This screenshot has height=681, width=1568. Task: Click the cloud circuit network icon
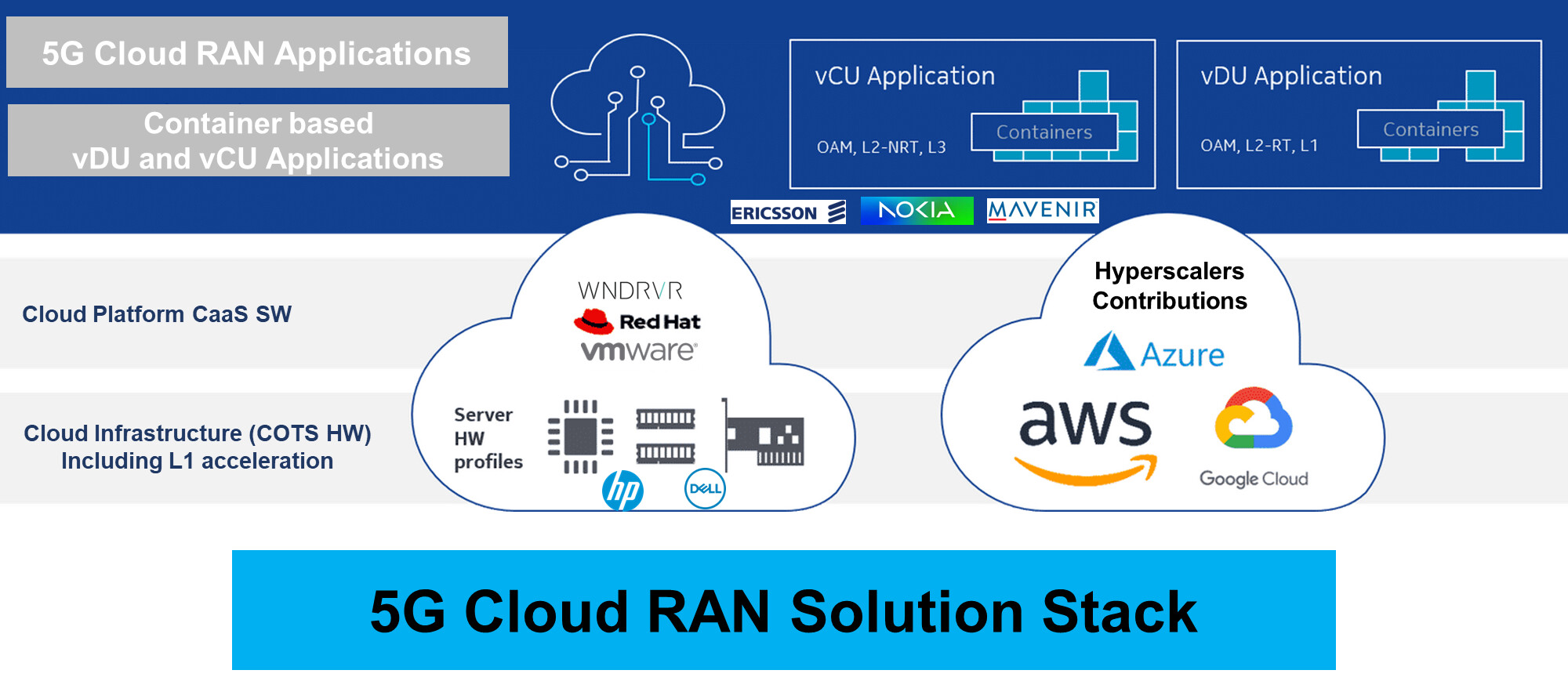(637, 109)
